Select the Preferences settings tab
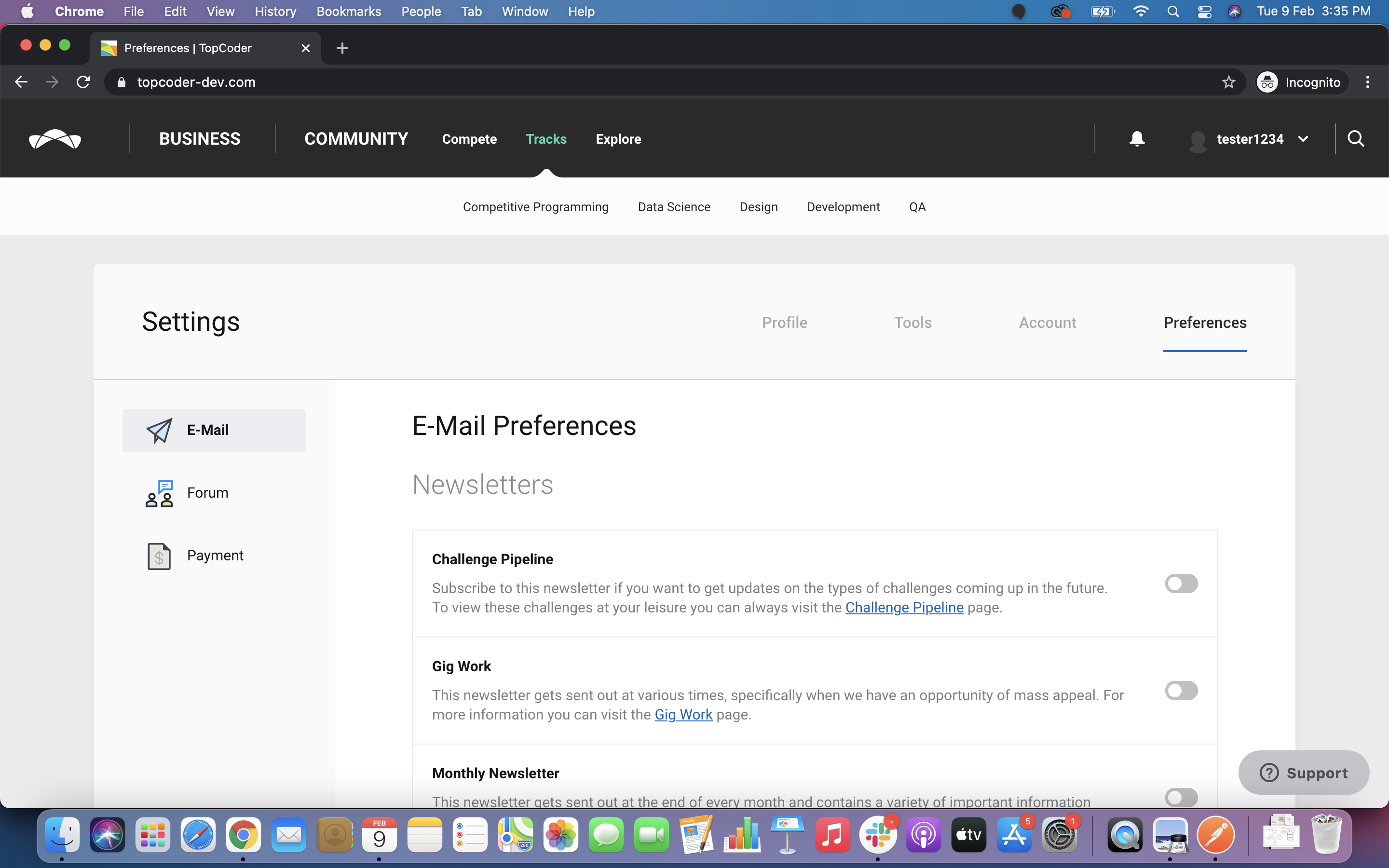This screenshot has width=1389, height=868. 1205,323
